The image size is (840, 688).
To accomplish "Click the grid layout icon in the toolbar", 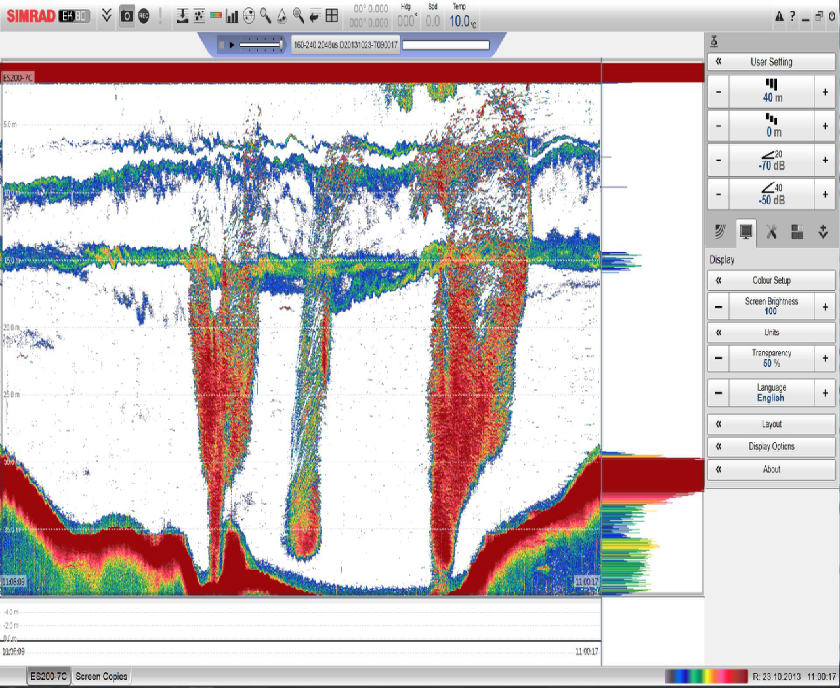I will (331, 16).
